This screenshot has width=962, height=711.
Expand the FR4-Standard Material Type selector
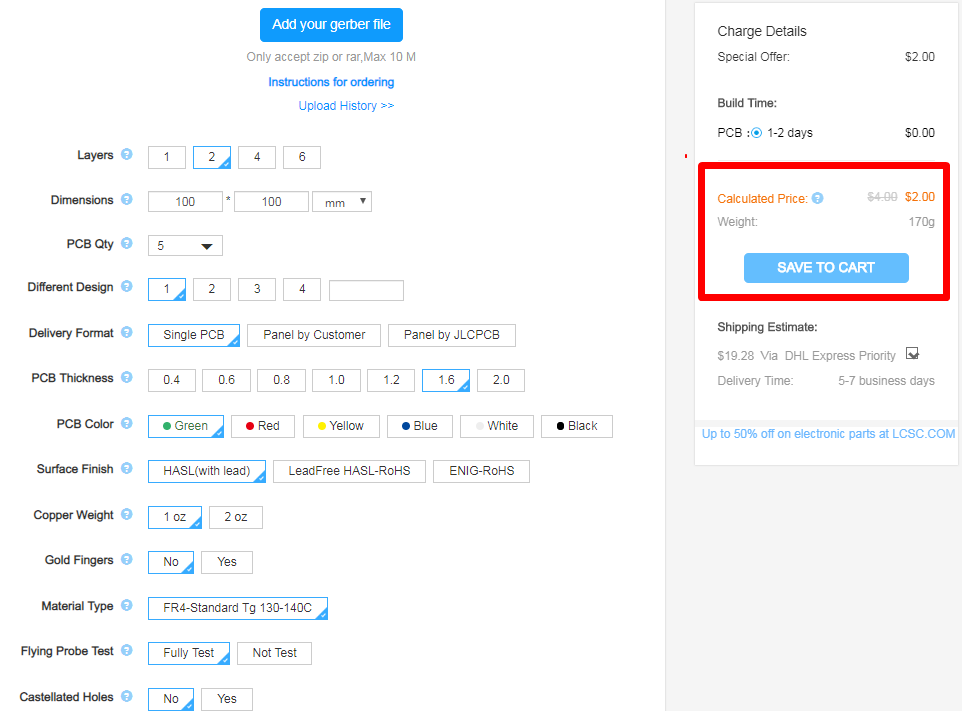[x=238, y=608]
